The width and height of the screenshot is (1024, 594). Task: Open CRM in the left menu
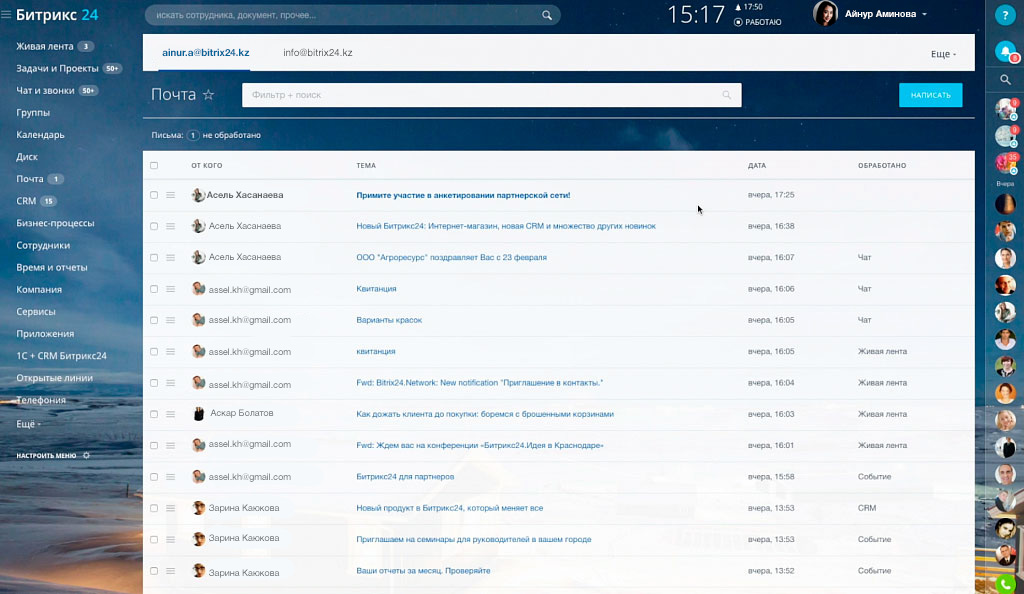point(26,201)
